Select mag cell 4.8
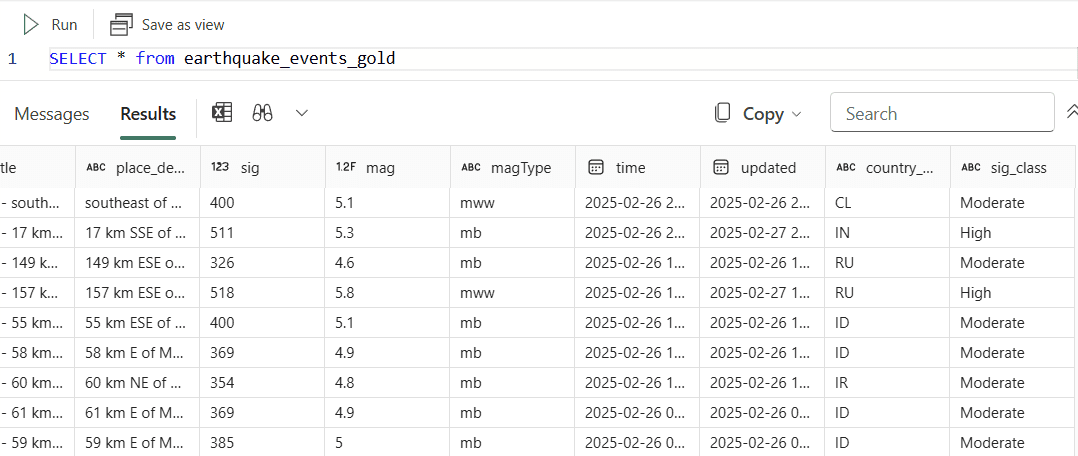 [388, 383]
